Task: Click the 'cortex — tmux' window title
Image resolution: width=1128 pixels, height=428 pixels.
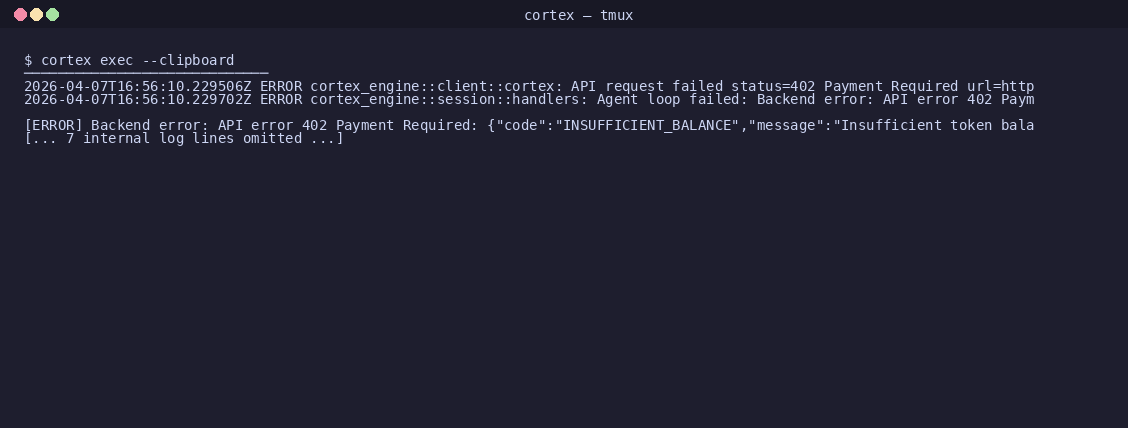Action: tap(578, 15)
